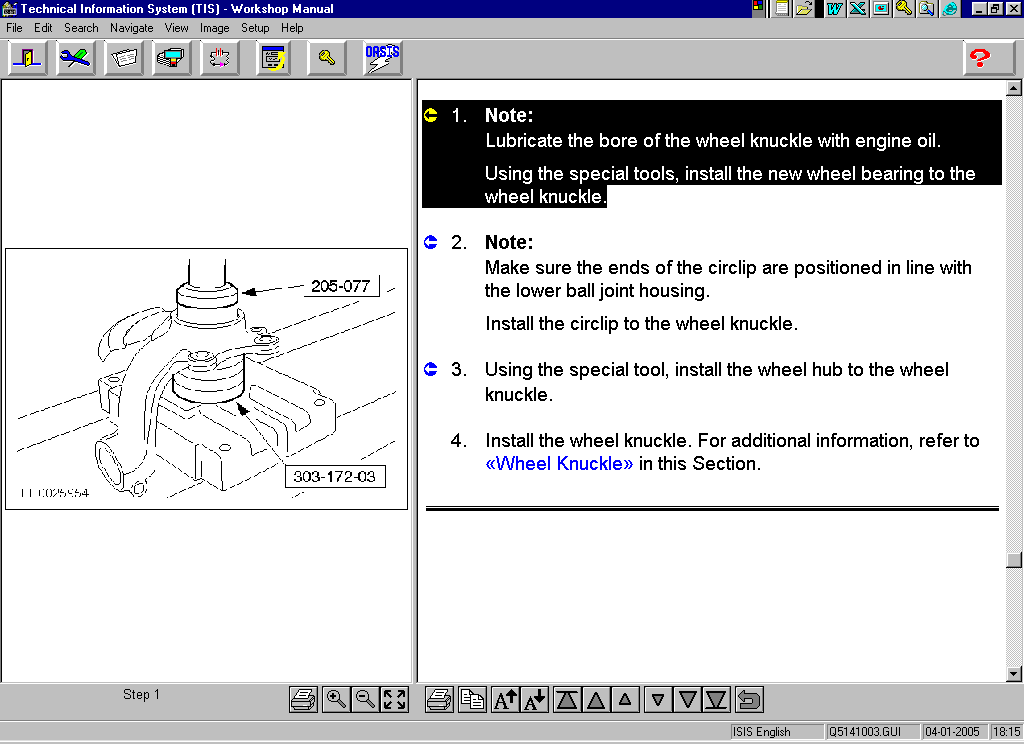
Task: Print the illustration with image pane printer icon
Action: 304,700
